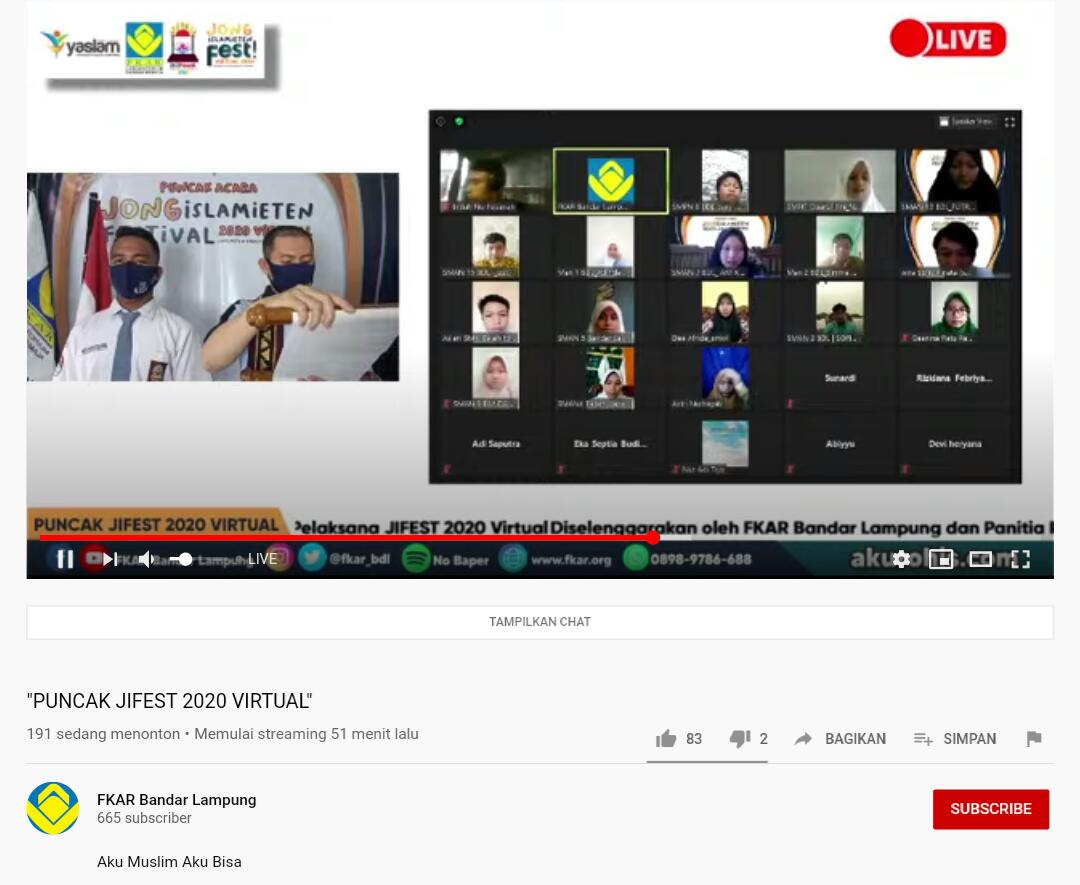
Task: Select the 'Aku Muslim Aku Bisa' description
Action: point(169,862)
